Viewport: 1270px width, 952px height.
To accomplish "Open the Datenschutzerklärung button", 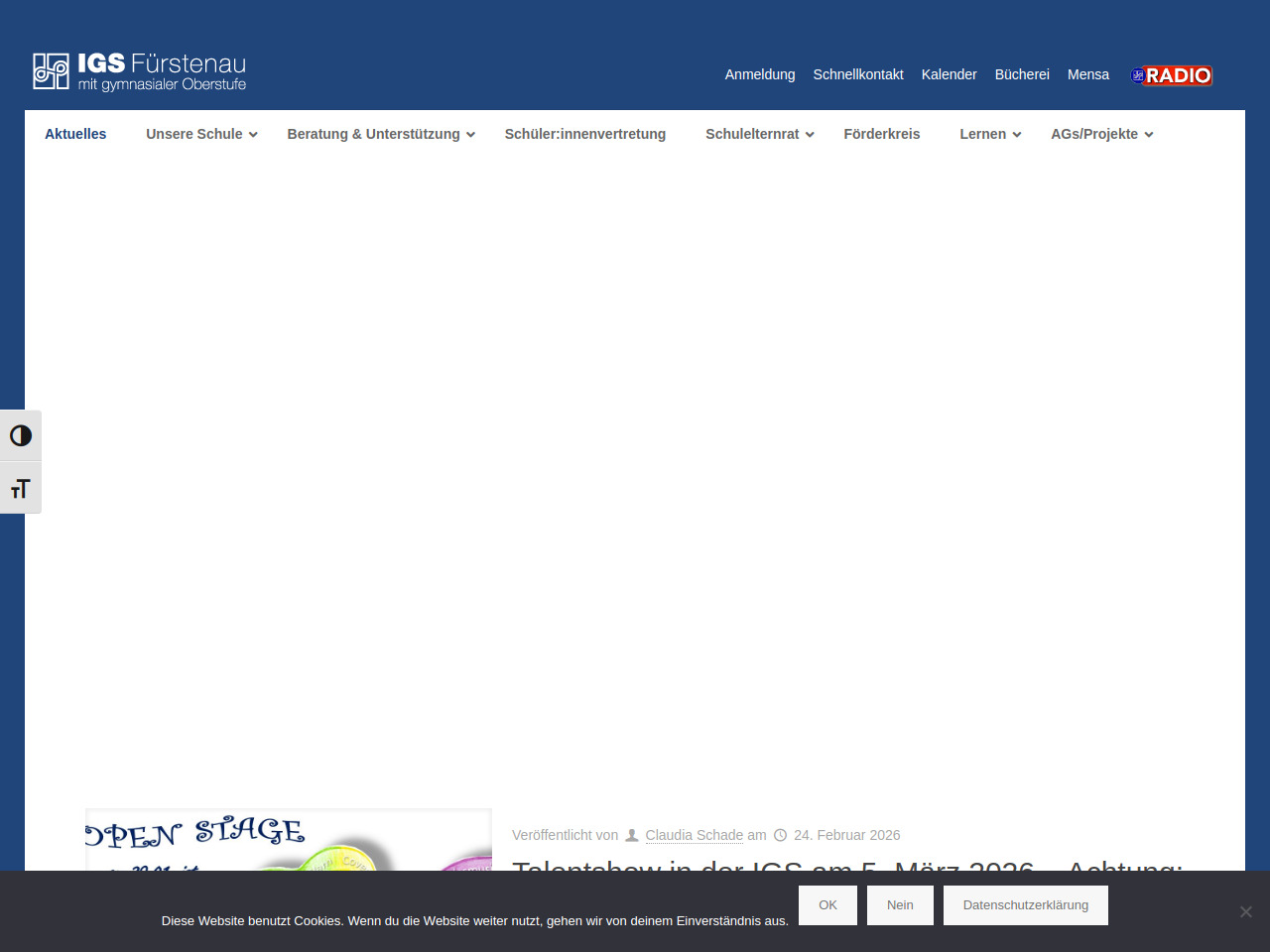I will [1025, 905].
